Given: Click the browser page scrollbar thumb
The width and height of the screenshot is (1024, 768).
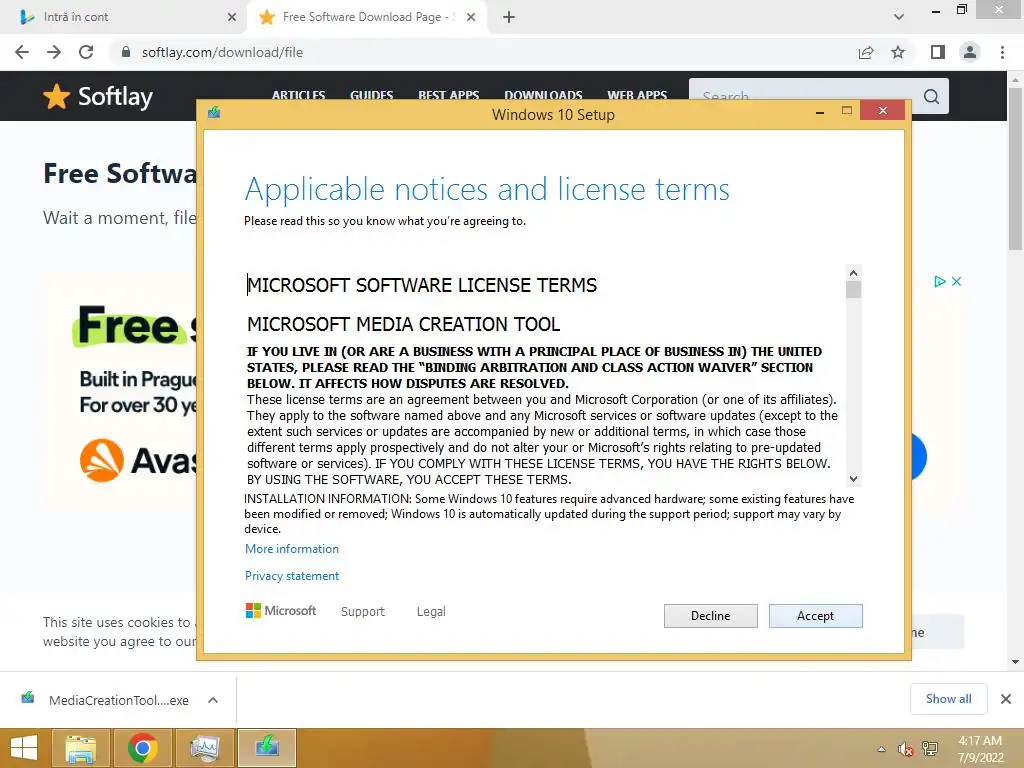Looking at the screenshot, I should click(x=1015, y=168).
